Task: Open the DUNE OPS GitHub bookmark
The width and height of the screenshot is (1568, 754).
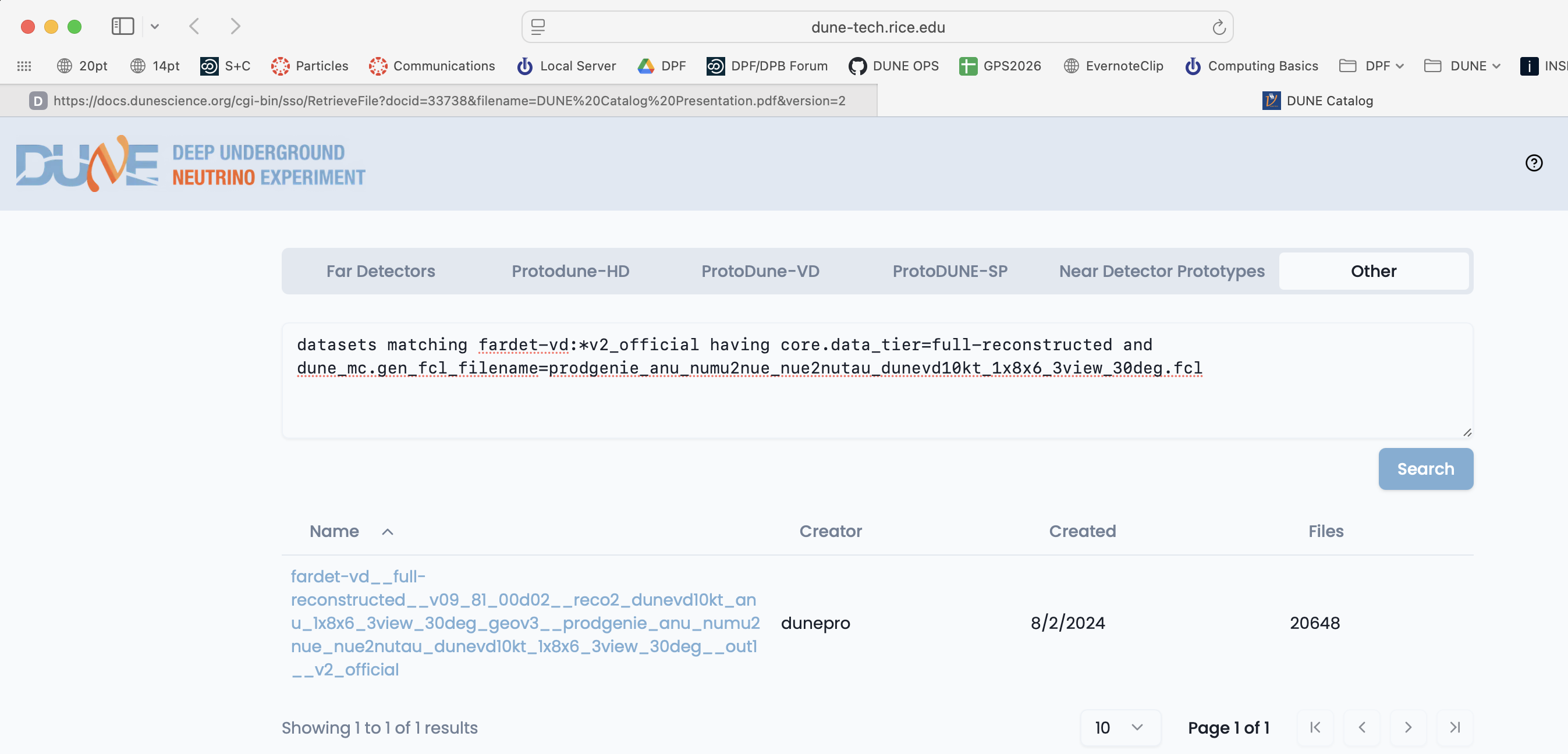Action: tap(893, 66)
